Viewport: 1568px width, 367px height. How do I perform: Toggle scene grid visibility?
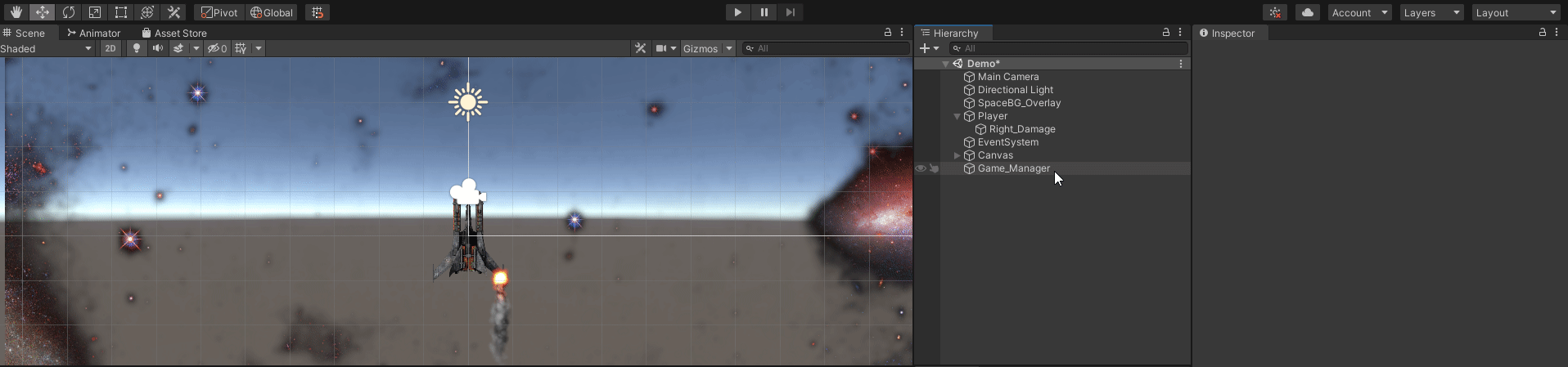[x=241, y=48]
